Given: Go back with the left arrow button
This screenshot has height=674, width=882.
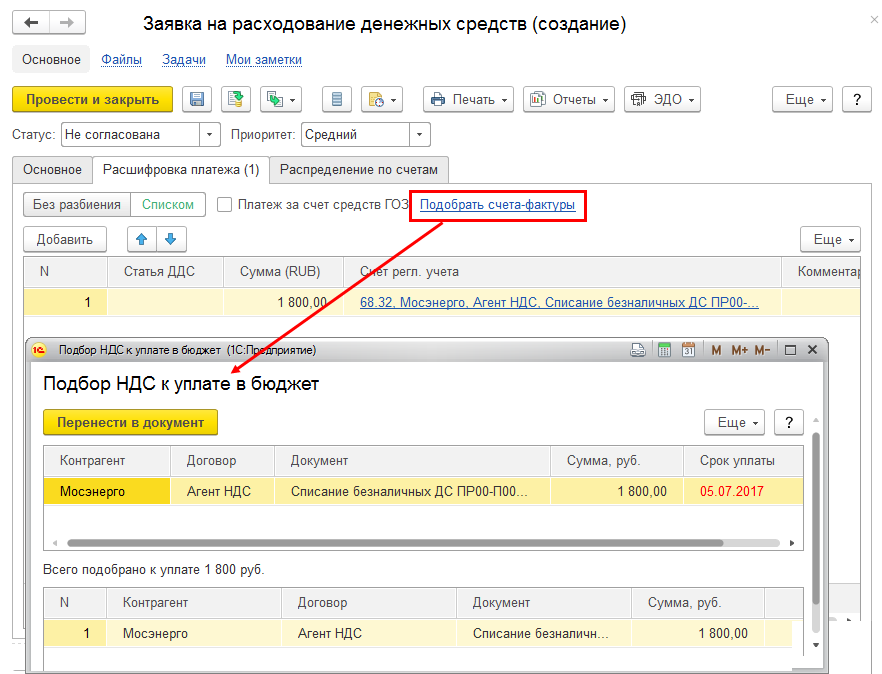Looking at the screenshot, I should tap(31, 23).
